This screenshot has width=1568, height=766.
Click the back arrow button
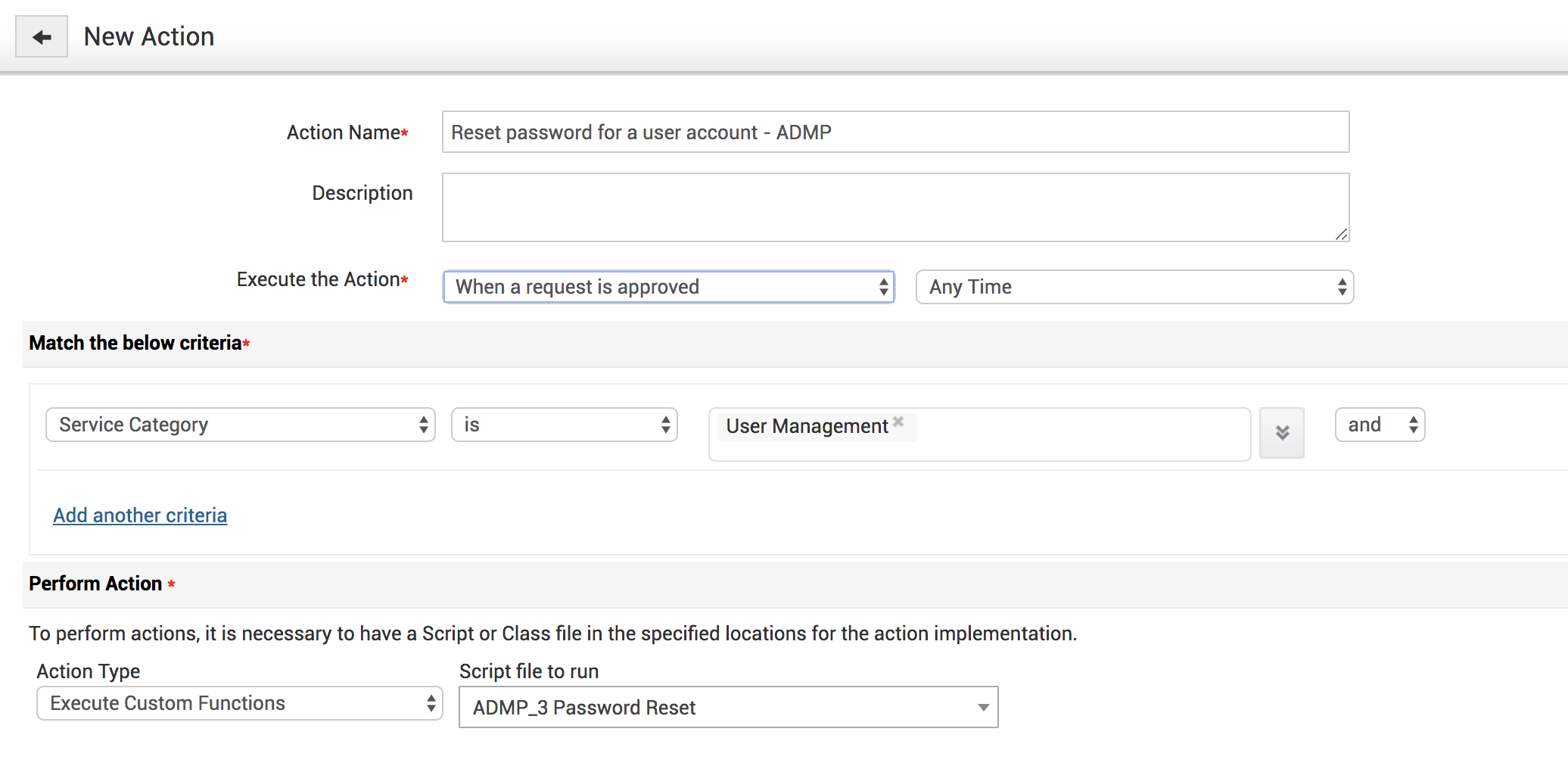tap(42, 36)
